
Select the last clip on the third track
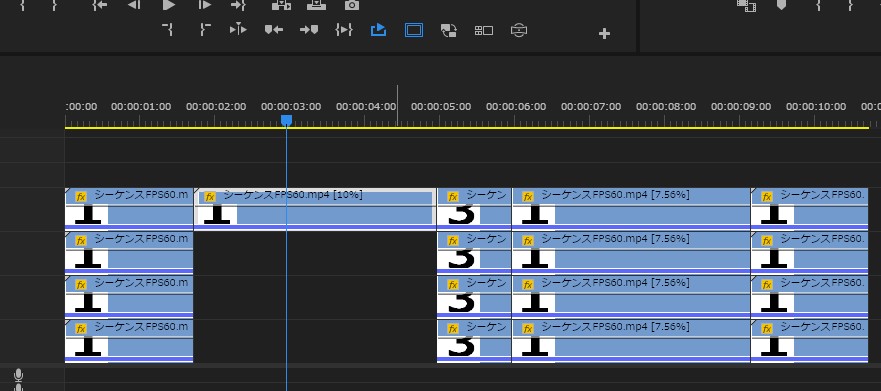pyautogui.click(x=810, y=297)
